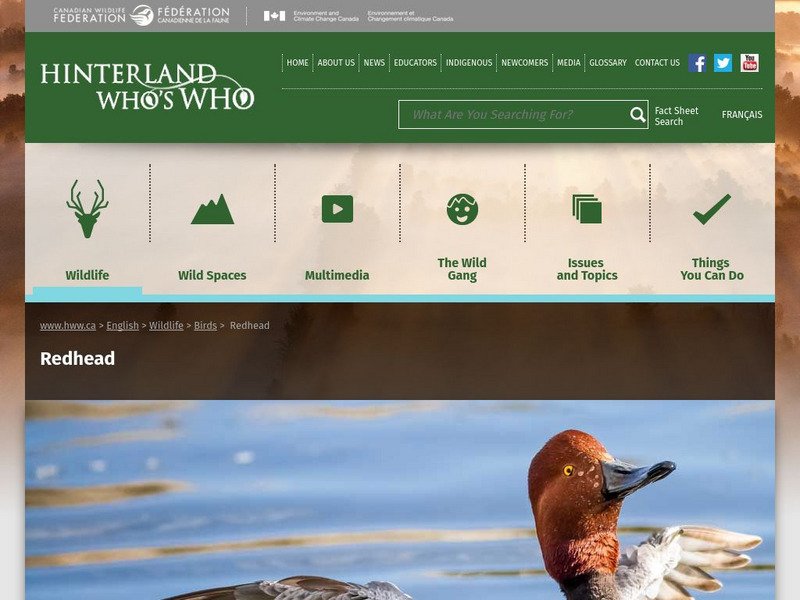Open the YouTube channel icon

[749, 63]
